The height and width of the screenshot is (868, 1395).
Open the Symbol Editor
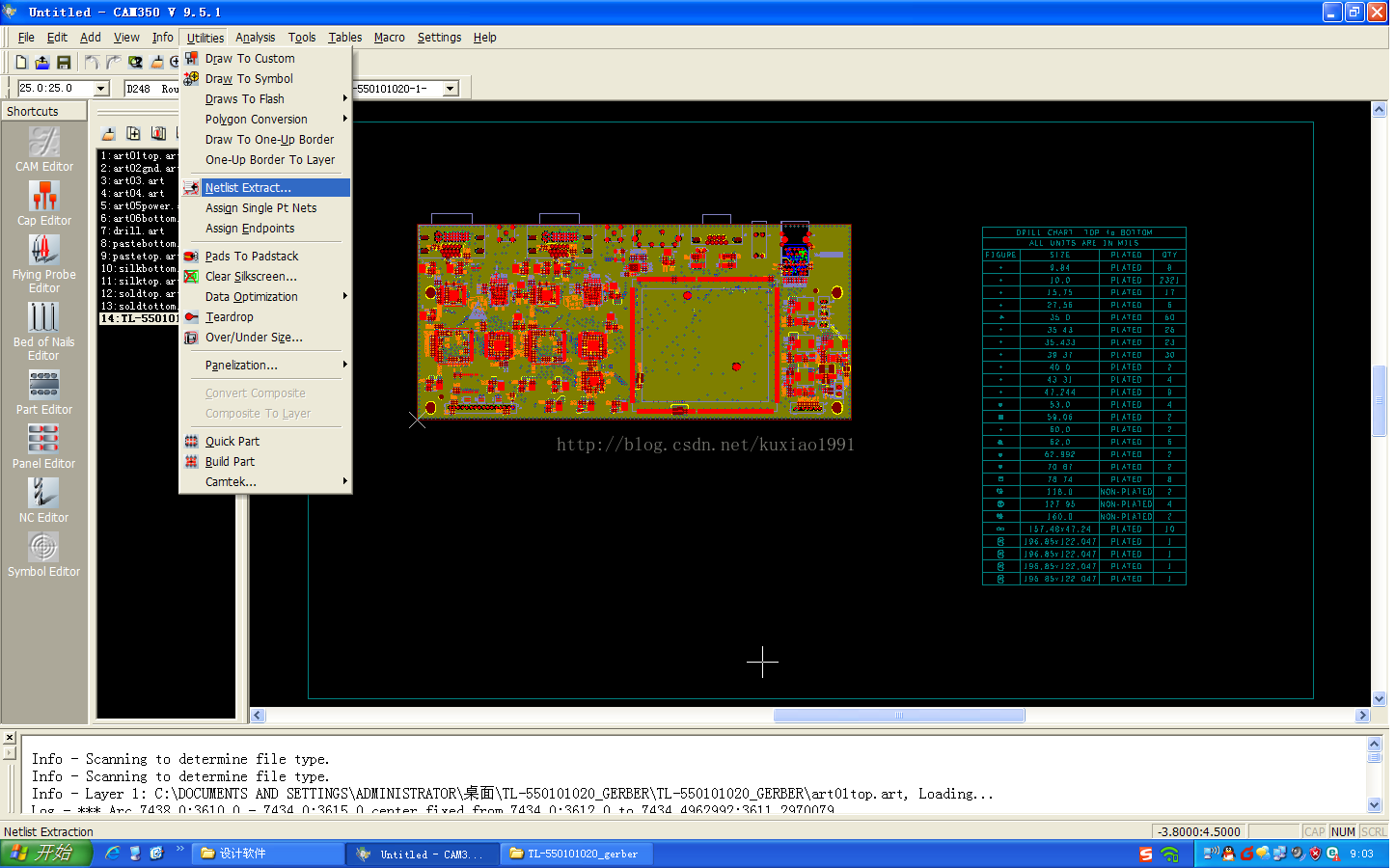[43, 549]
